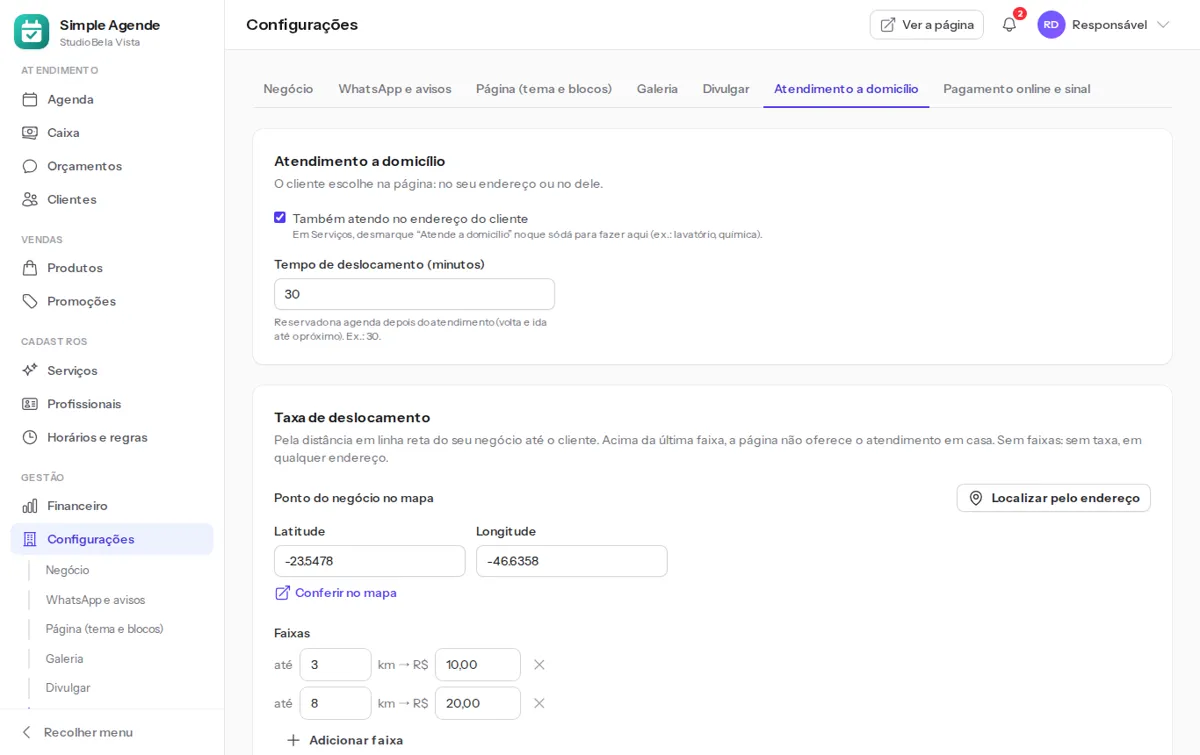Viewport: 1200px width, 755px height.
Task: Open Divulgar sidebar submenu item
Action: [x=68, y=688]
